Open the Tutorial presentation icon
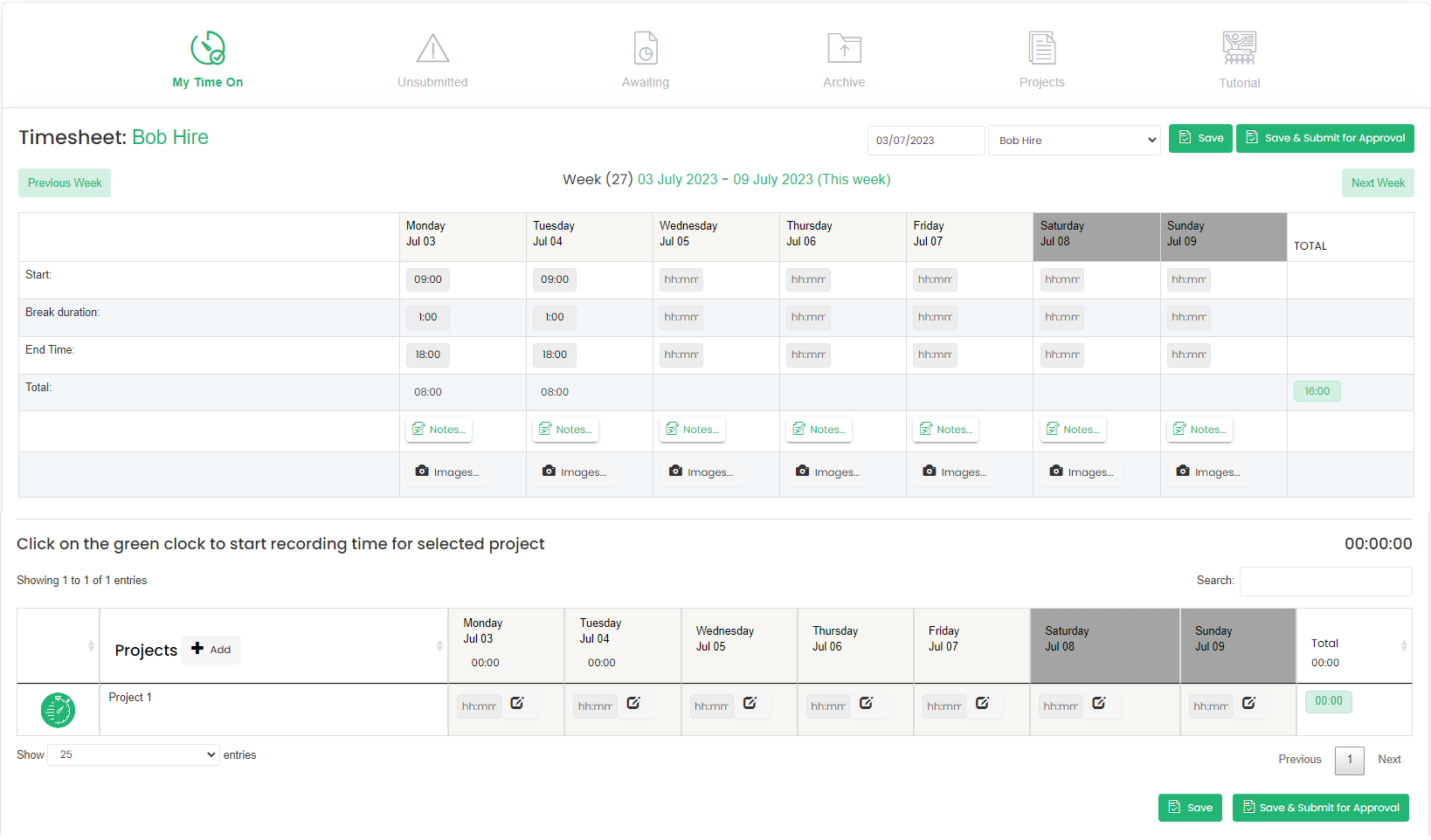Viewport: 1431px width, 840px height. (x=1239, y=49)
